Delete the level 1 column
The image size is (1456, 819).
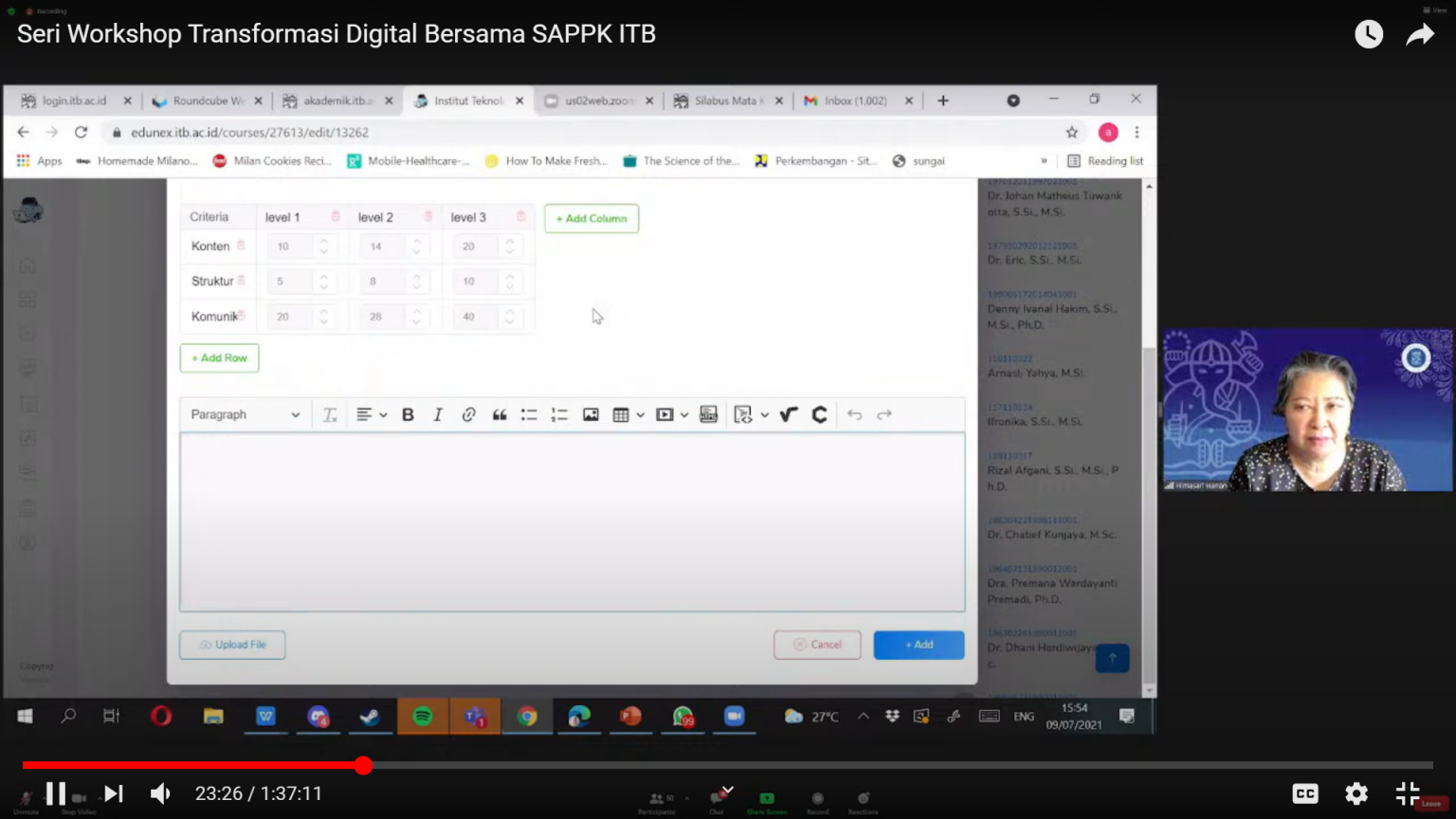coord(336,216)
